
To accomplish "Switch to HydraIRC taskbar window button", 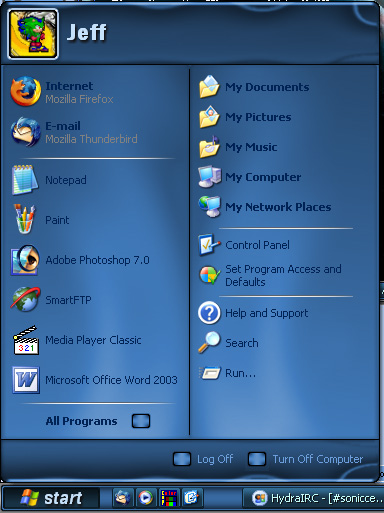I will click(x=313, y=498).
